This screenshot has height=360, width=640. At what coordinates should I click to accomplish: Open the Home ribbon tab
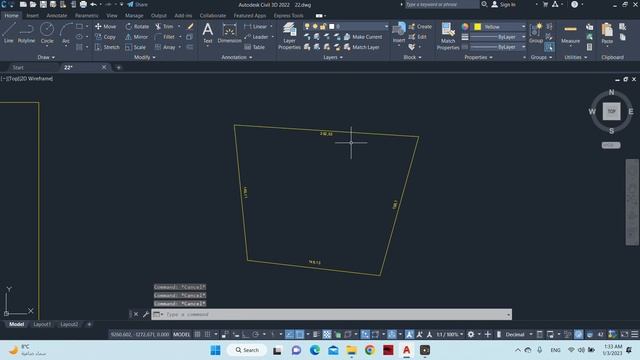point(11,16)
